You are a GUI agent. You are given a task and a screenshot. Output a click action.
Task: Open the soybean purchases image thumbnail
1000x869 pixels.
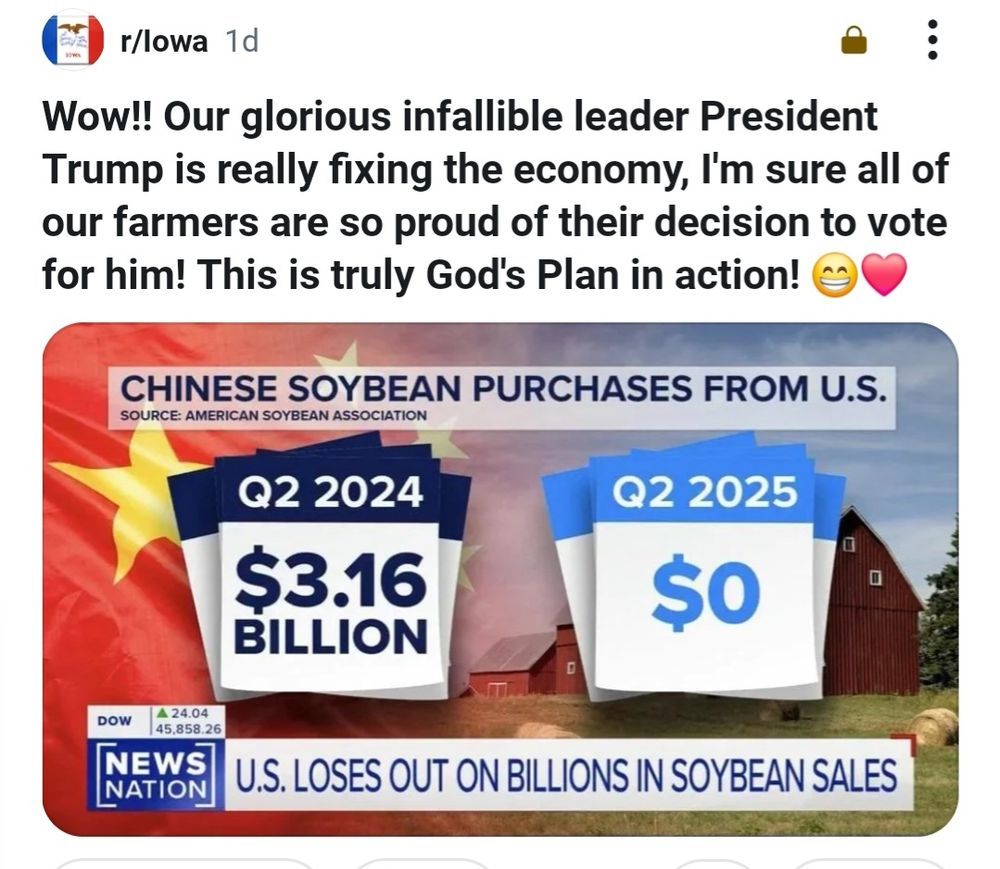tap(500, 579)
